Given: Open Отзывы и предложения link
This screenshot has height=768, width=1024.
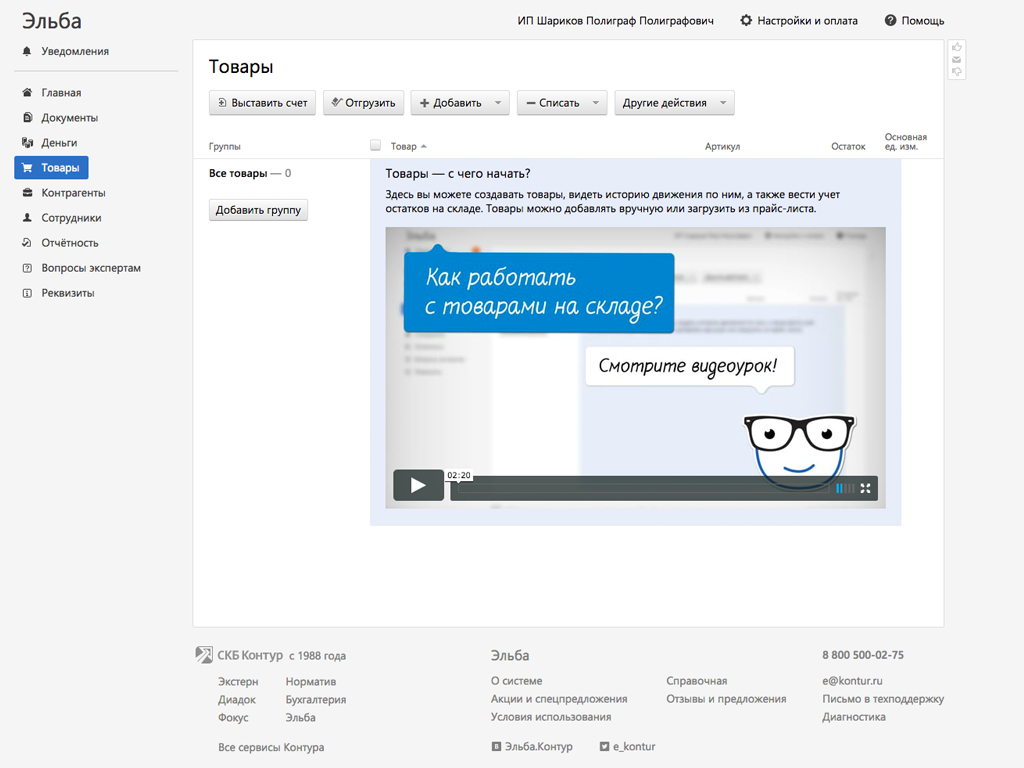Looking at the screenshot, I should (x=726, y=699).
